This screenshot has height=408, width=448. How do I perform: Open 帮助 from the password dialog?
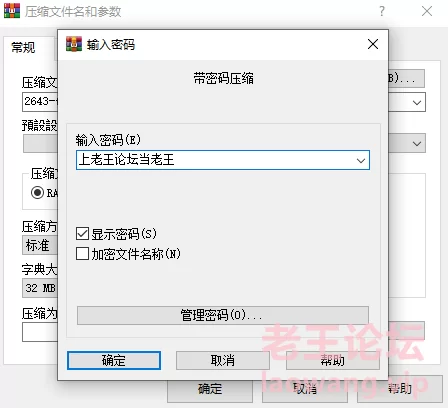click(332, 360)
